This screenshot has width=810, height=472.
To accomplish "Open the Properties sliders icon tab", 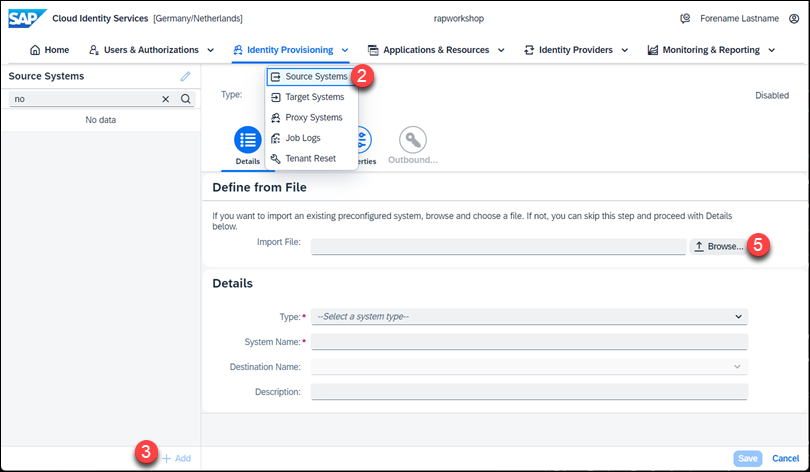I will point(363,139).
